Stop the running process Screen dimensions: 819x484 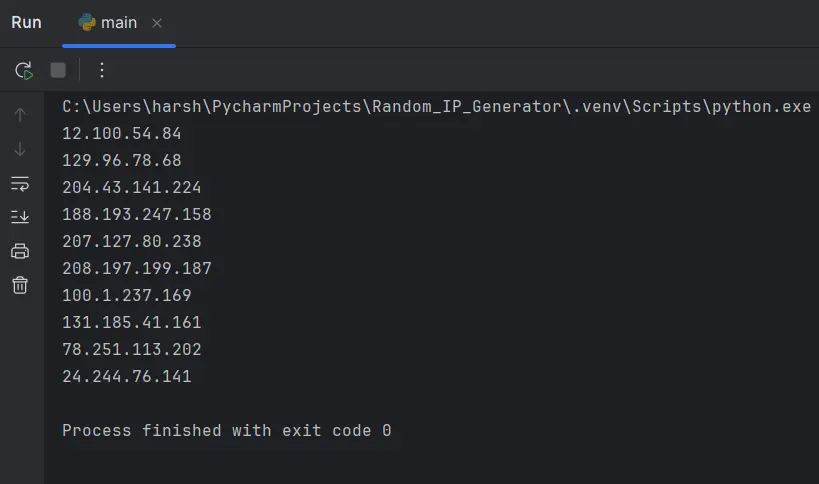point(58,70)
